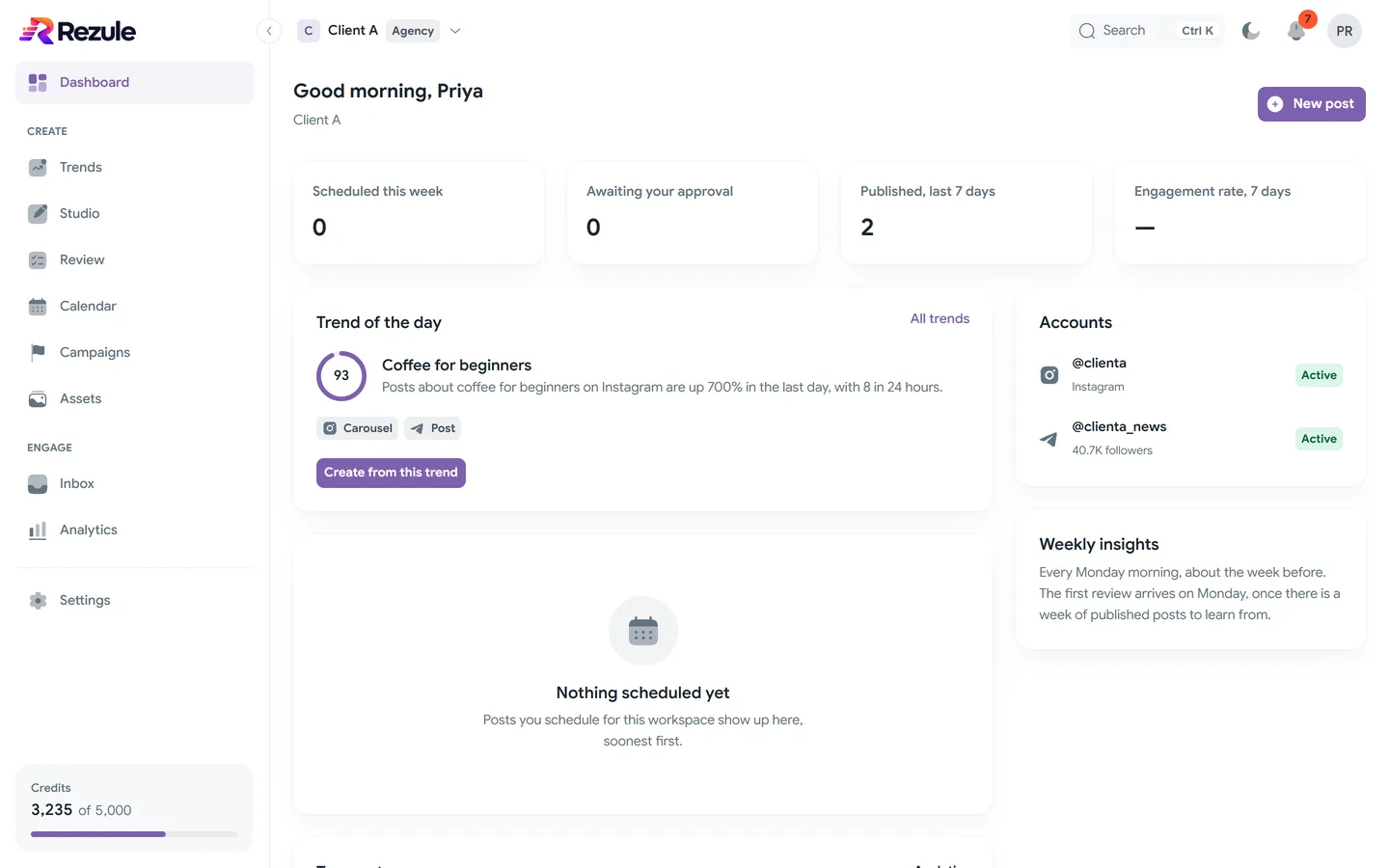Open notifications bell with 7 badge
The height and width of the screenshot is (868, 1389).
(1296, 31)
